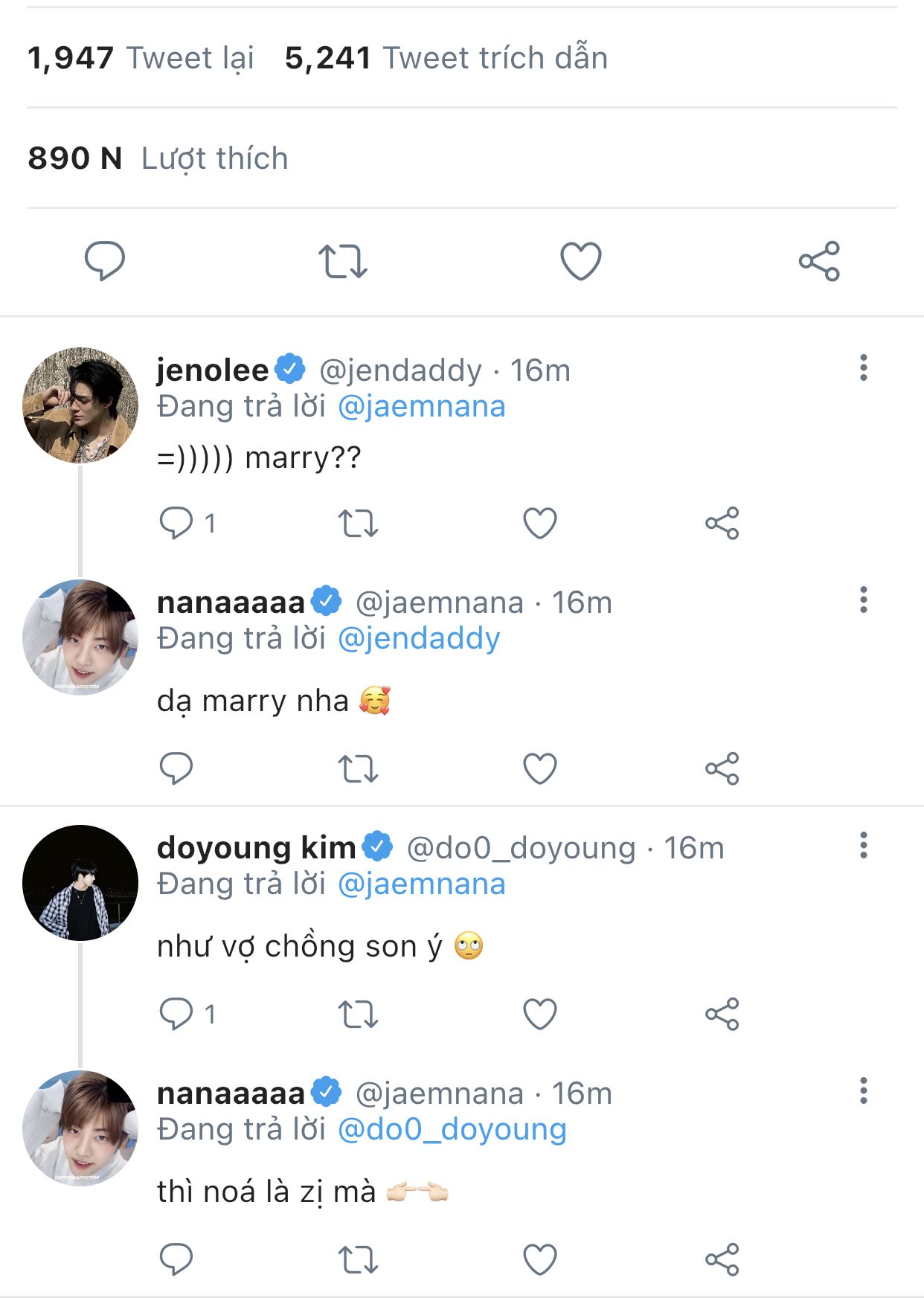Reply to jenolee's 'marry??' tweet
The image size is (924, 1298).
click(176, 523)
